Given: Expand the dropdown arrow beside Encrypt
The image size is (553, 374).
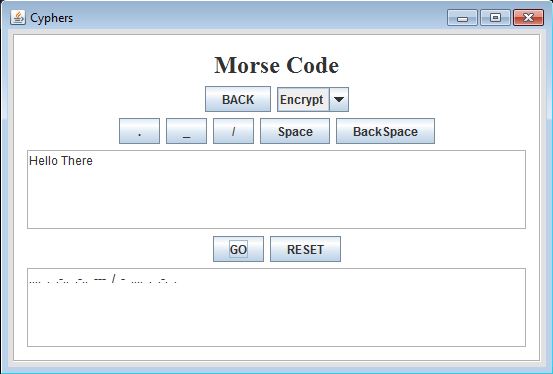Looking at the screenshot, I should click(x=339, y=99).
